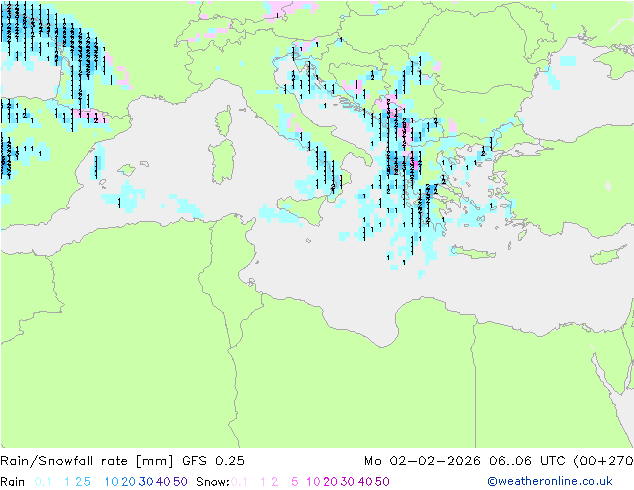The height and width of the screenshot is (490, 634).
Task: Pick the Snow legend 10 value
Action: pyautogui.click(x=313, y=482)
